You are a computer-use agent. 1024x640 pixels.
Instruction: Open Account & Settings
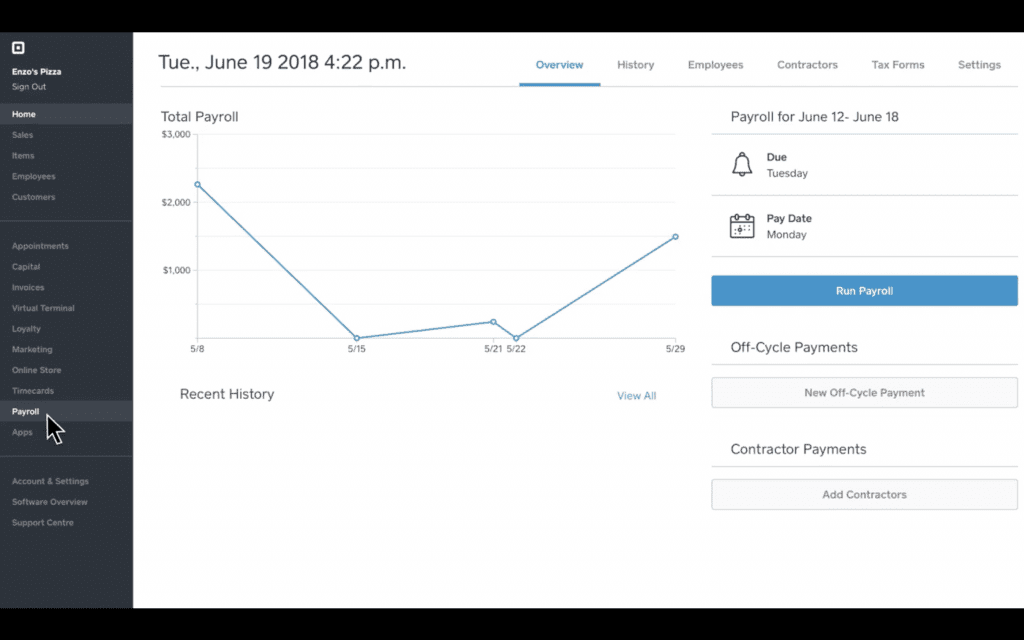[50, 481]
